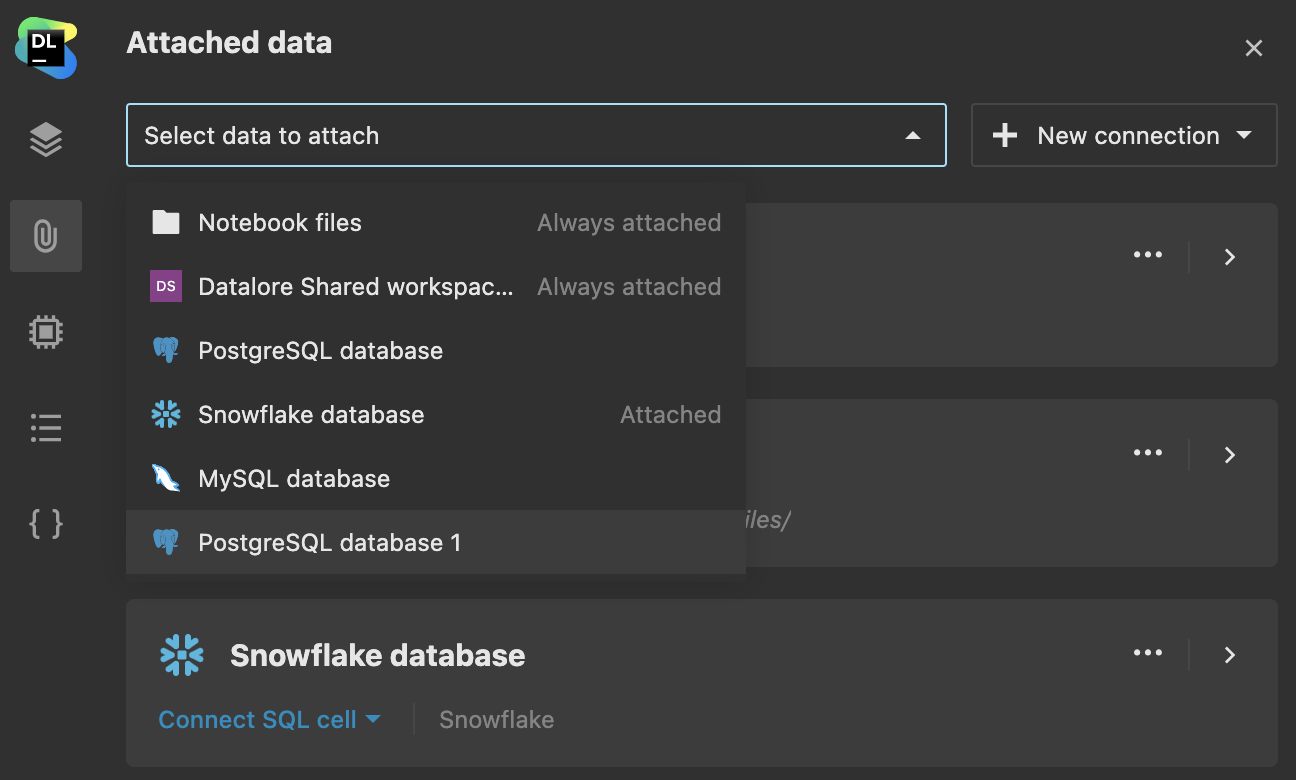Open the layers stack sidebar icon
Viewport: 1296px width, 780px height.
tap(46, 141)
